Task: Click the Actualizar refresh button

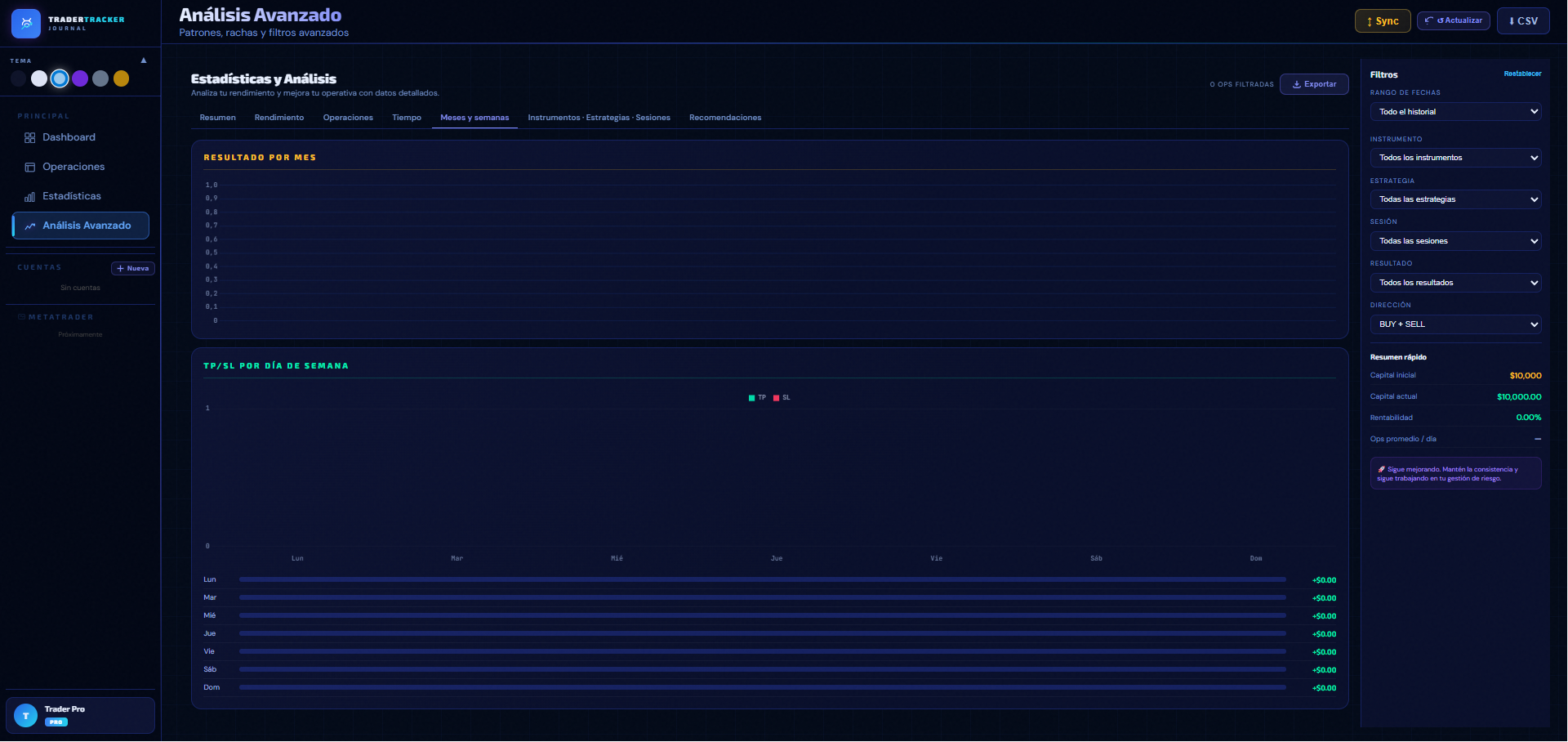Action: (1454, 20)
